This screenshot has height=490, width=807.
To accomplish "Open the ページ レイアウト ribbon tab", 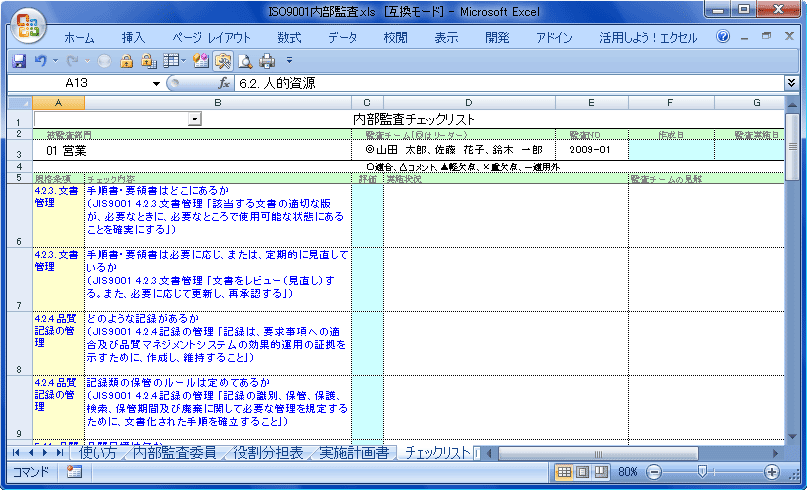I will 212,38.
